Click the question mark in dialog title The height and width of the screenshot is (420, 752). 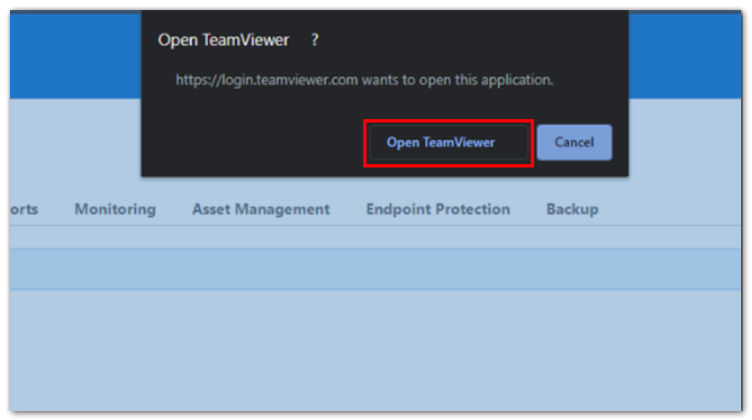click(x=315, y=40)
